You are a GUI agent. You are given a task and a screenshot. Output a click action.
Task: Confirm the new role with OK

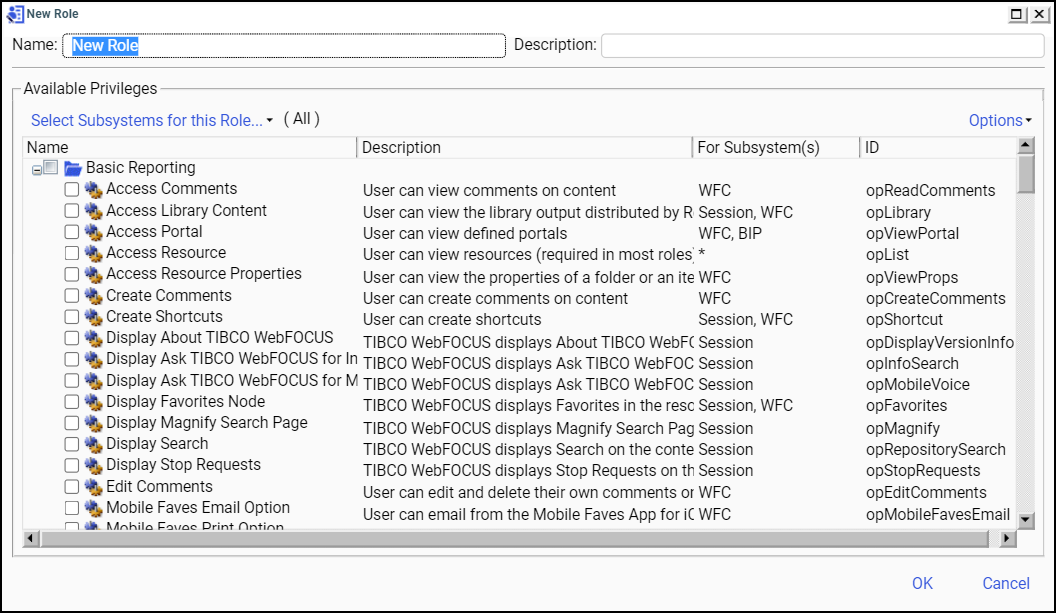(x=922, y=583)
